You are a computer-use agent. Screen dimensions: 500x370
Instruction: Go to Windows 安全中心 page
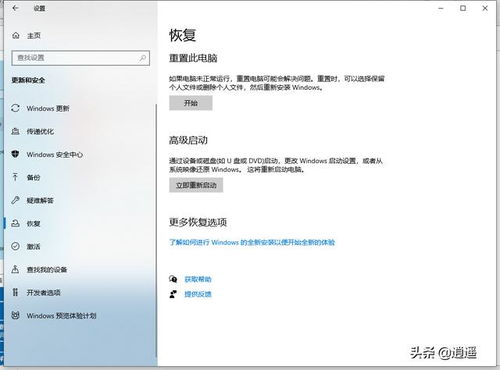click(x=55, y=155)
